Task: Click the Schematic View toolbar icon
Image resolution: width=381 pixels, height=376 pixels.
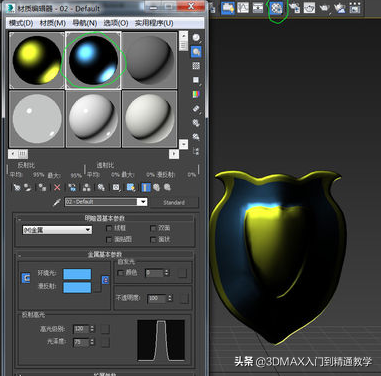Action: click(258, 8)
